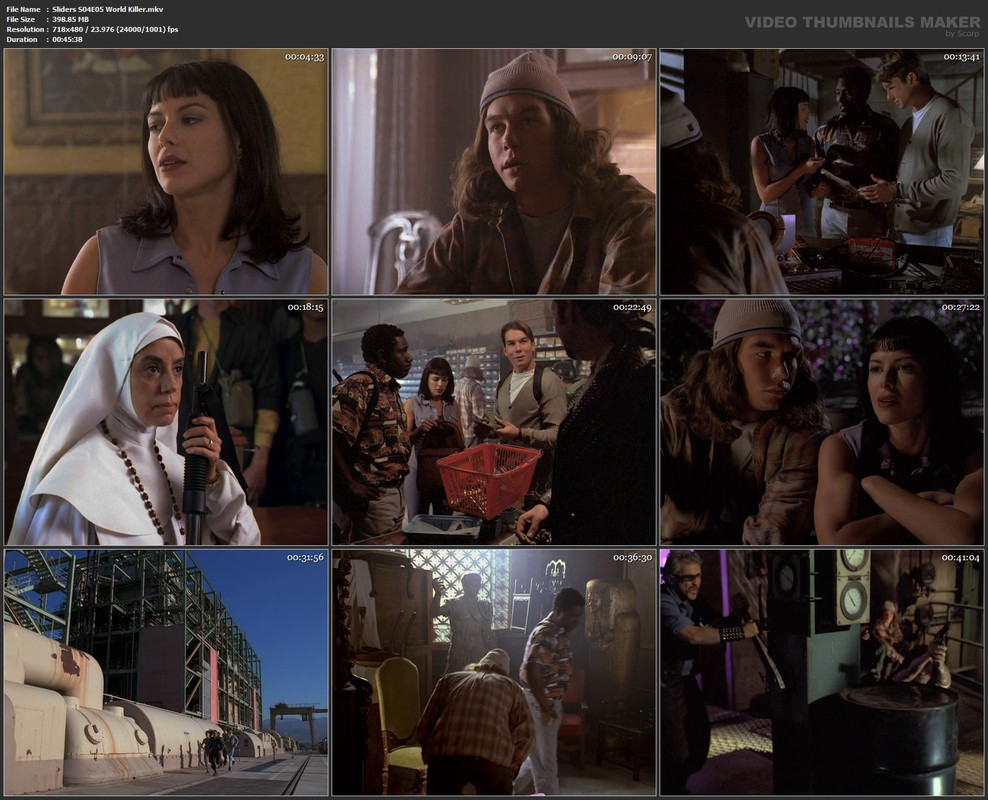Click the timestamp text 00:22:49
The height and width of the screenshot is (800, 988).
point(632,307)
